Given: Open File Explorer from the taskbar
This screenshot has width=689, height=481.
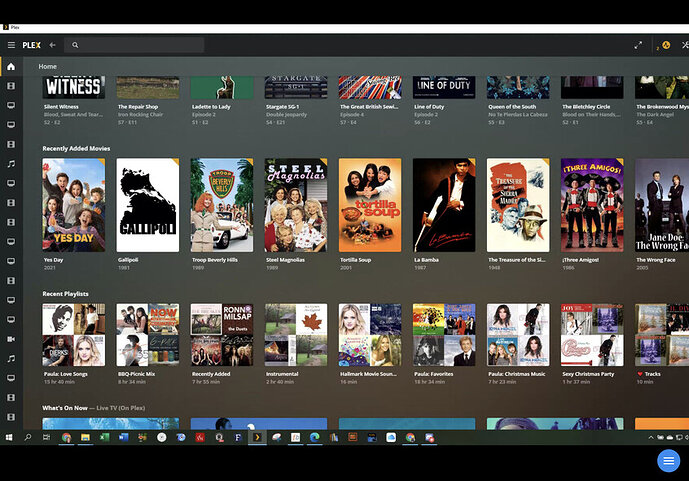Looking at the screenshot, I should pos(85,437).
